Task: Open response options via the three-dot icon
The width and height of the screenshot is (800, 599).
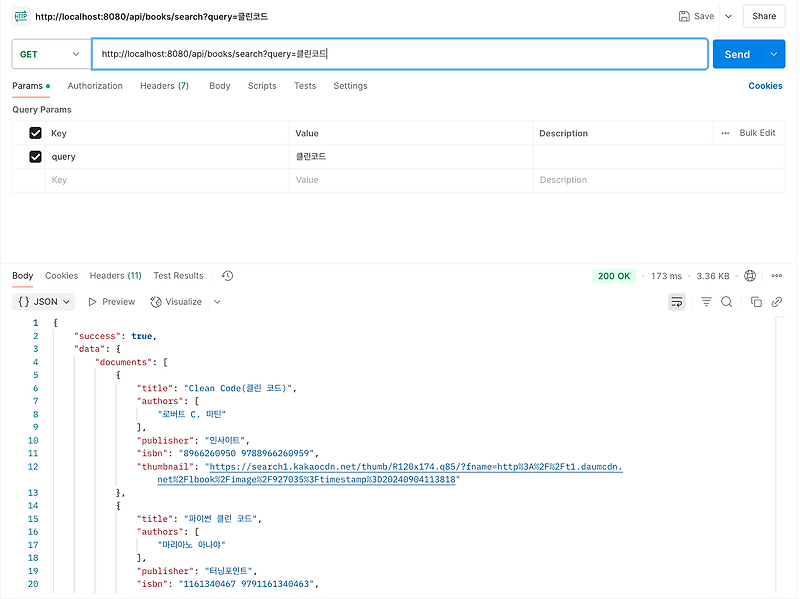Action: point(777,276)
